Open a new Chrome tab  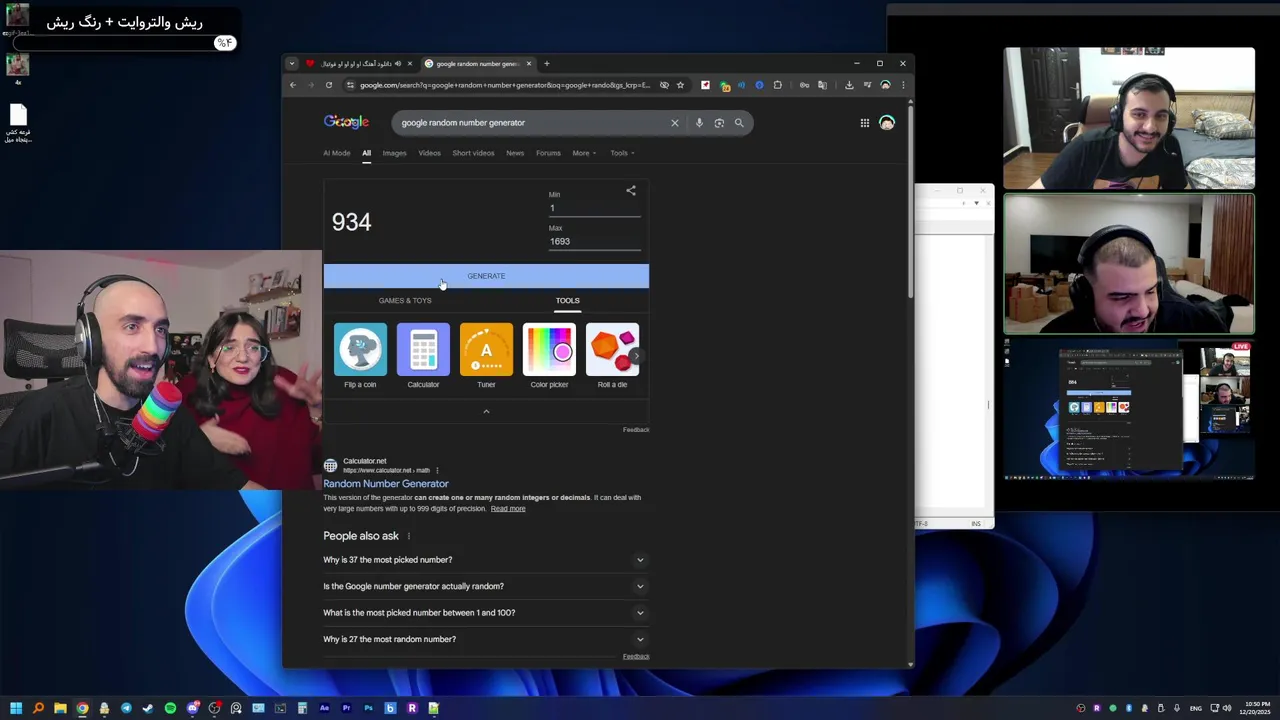546,63
